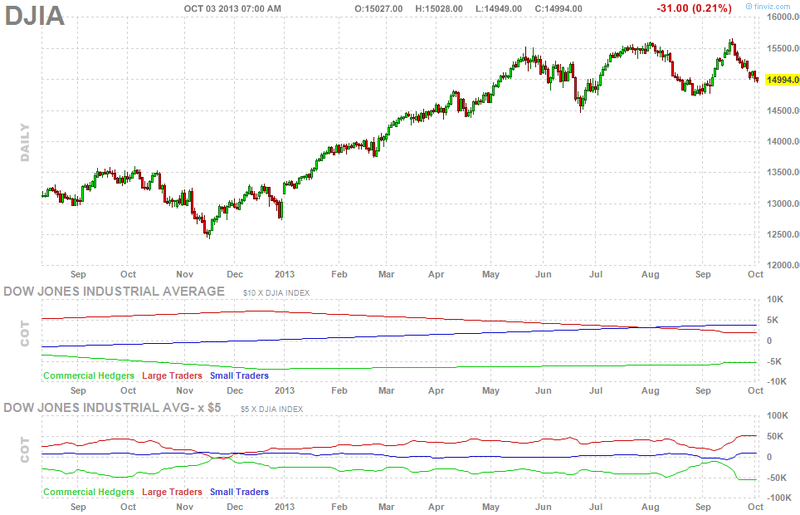Click the -10K axis label
The height and width of the screenshot is (515, 800).
pyautogui.click(x=776, y=382)
